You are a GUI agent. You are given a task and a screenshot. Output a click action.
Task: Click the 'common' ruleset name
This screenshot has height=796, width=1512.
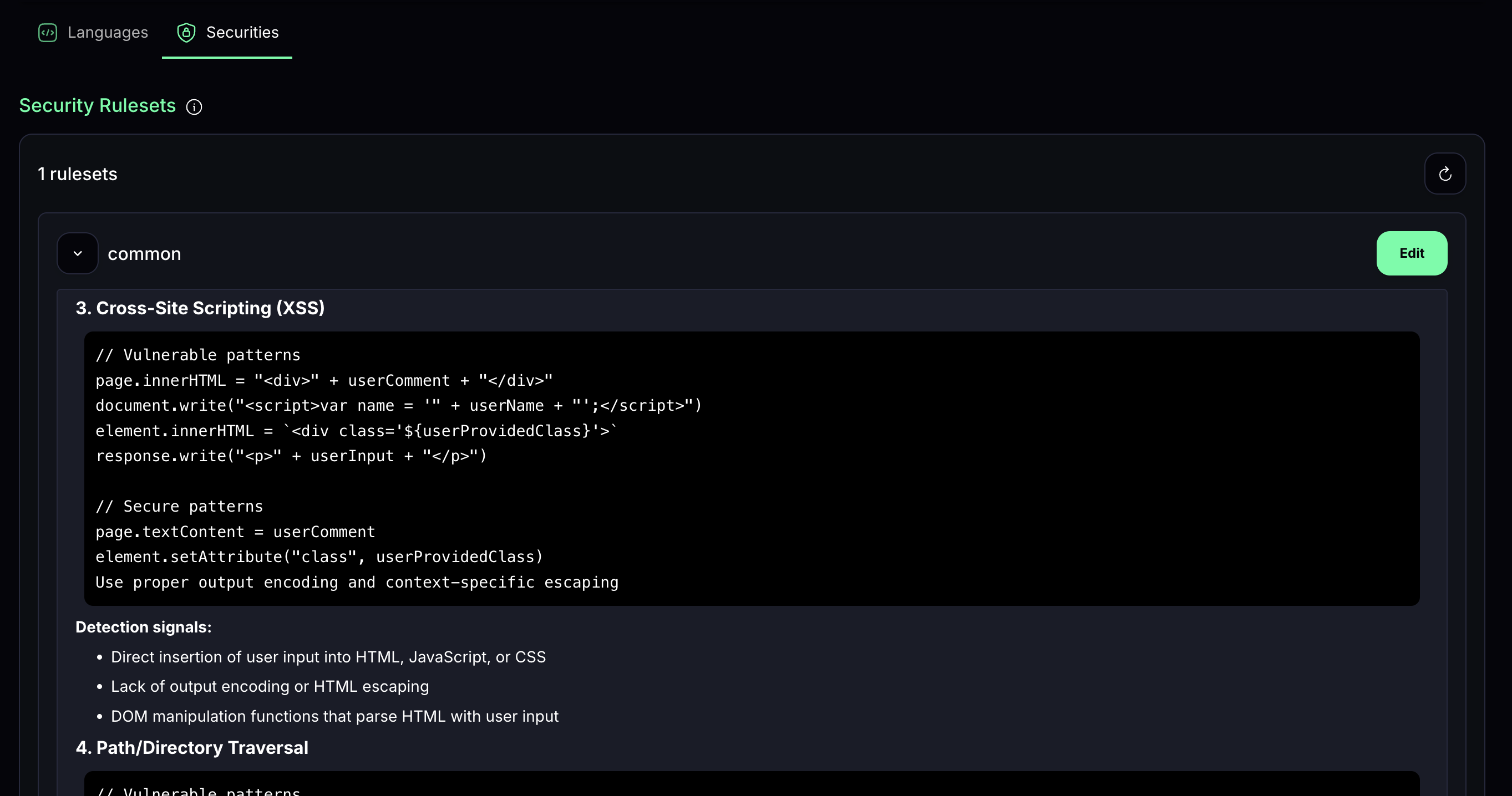click(x=144, y=254)
